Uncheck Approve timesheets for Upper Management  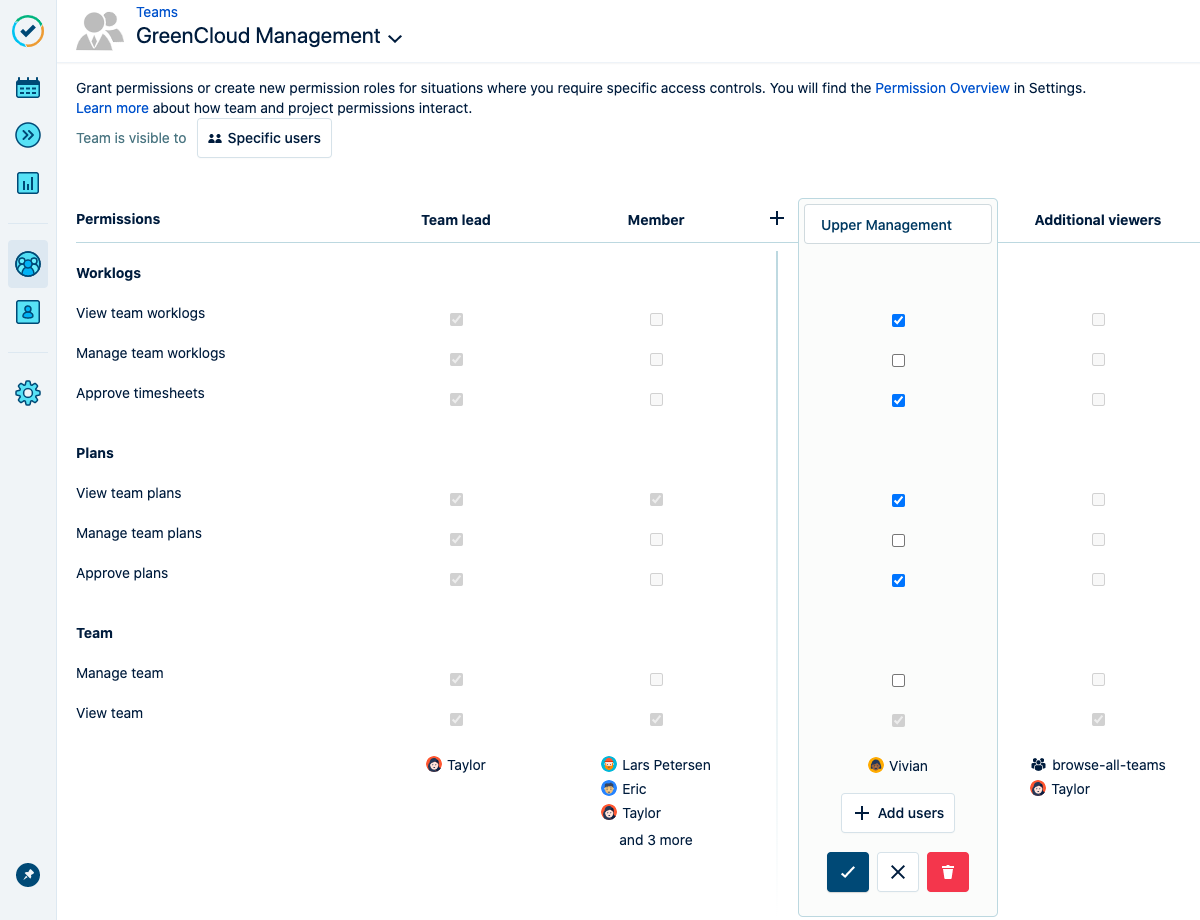[x=898, y=400]
